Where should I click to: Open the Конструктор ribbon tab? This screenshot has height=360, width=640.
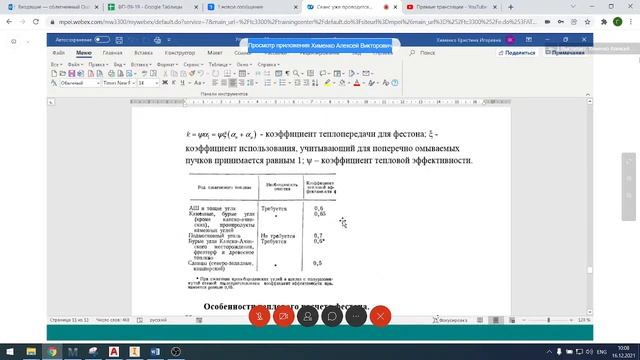[x=180, y=53]
